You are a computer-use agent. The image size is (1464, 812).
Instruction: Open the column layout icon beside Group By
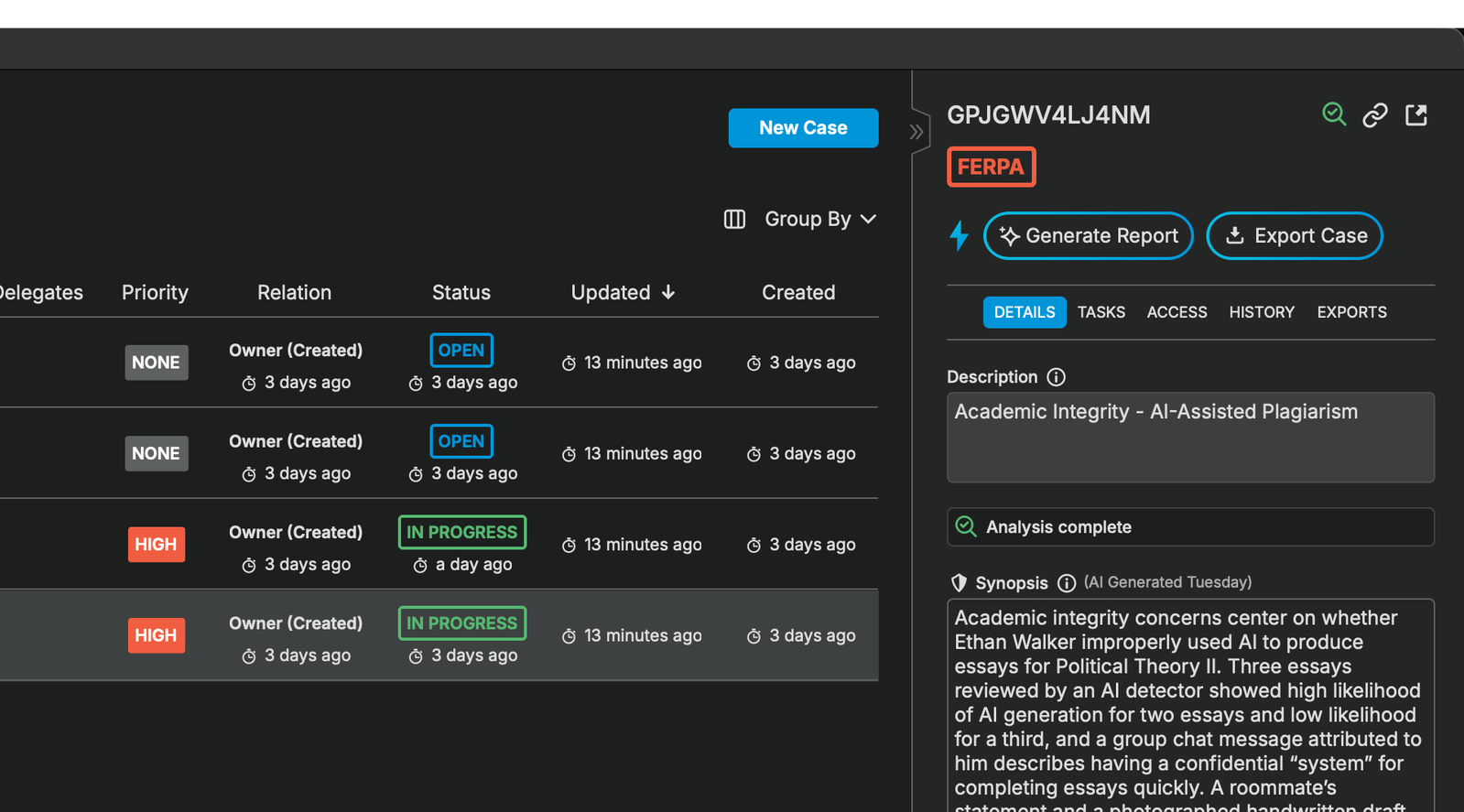click(x=734, y=219)
